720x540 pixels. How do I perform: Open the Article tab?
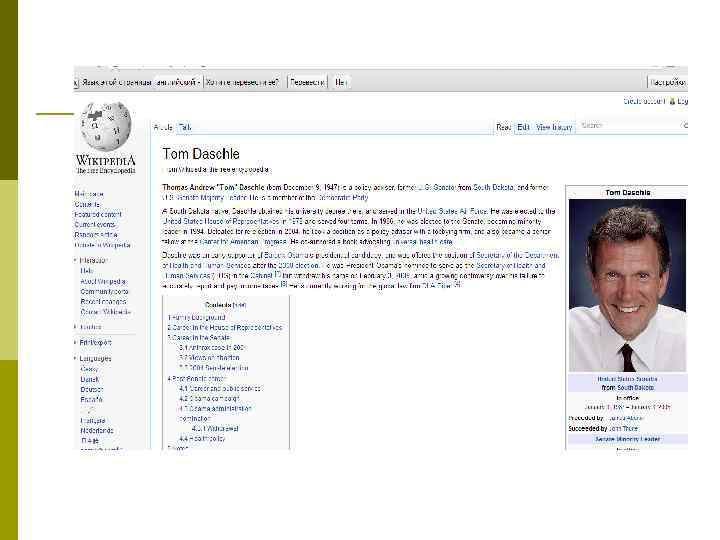tap(163, 127)
